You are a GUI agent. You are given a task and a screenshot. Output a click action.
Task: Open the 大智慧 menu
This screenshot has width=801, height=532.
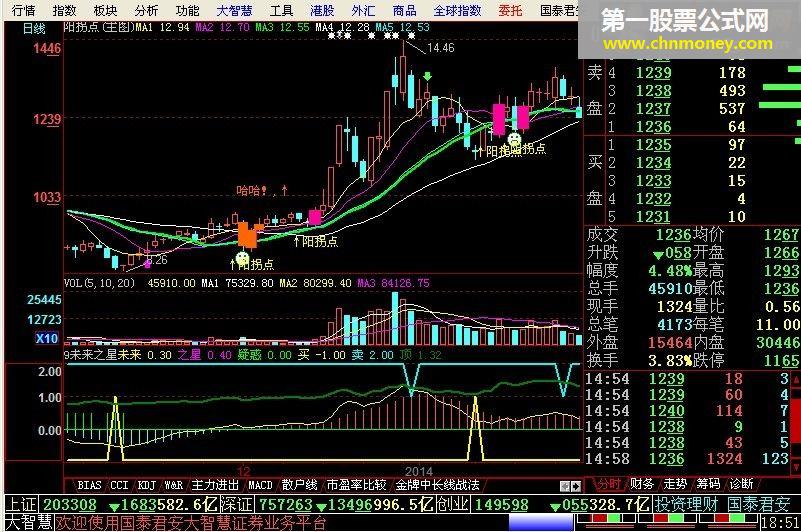[x=235, y=10]
